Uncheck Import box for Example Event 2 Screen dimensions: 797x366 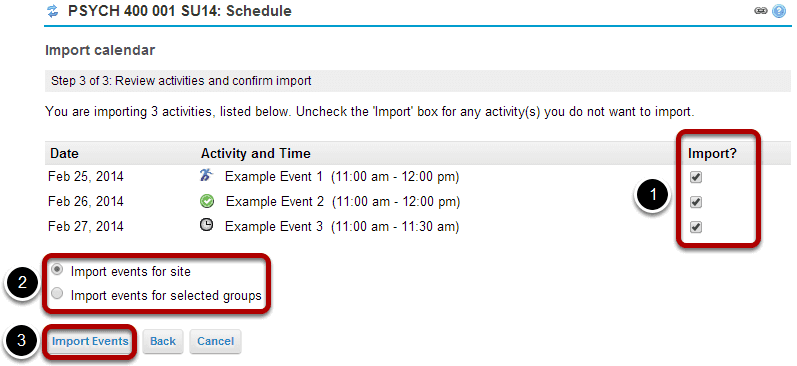(696, 202)
